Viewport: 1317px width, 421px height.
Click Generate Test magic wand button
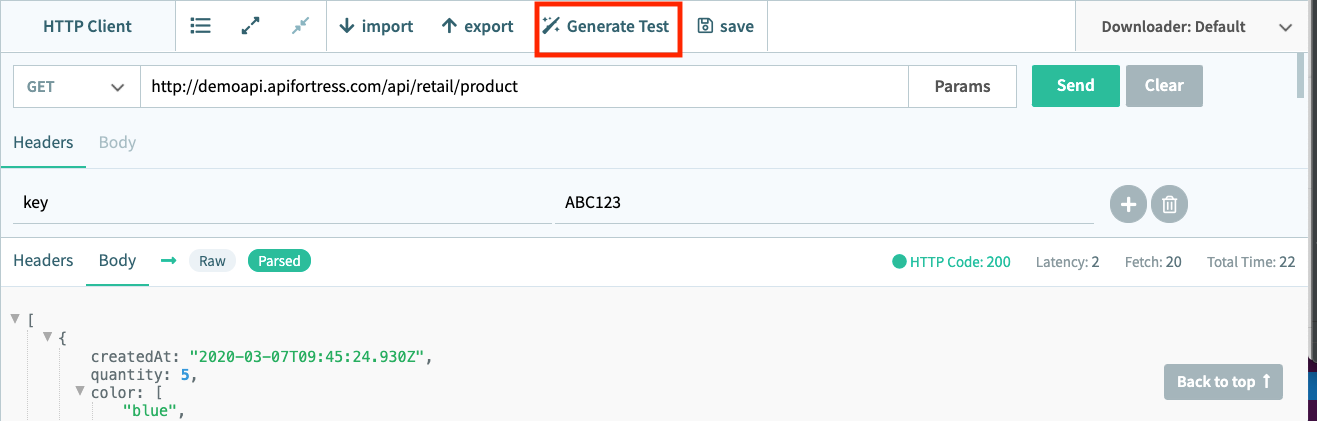[606, 27]
